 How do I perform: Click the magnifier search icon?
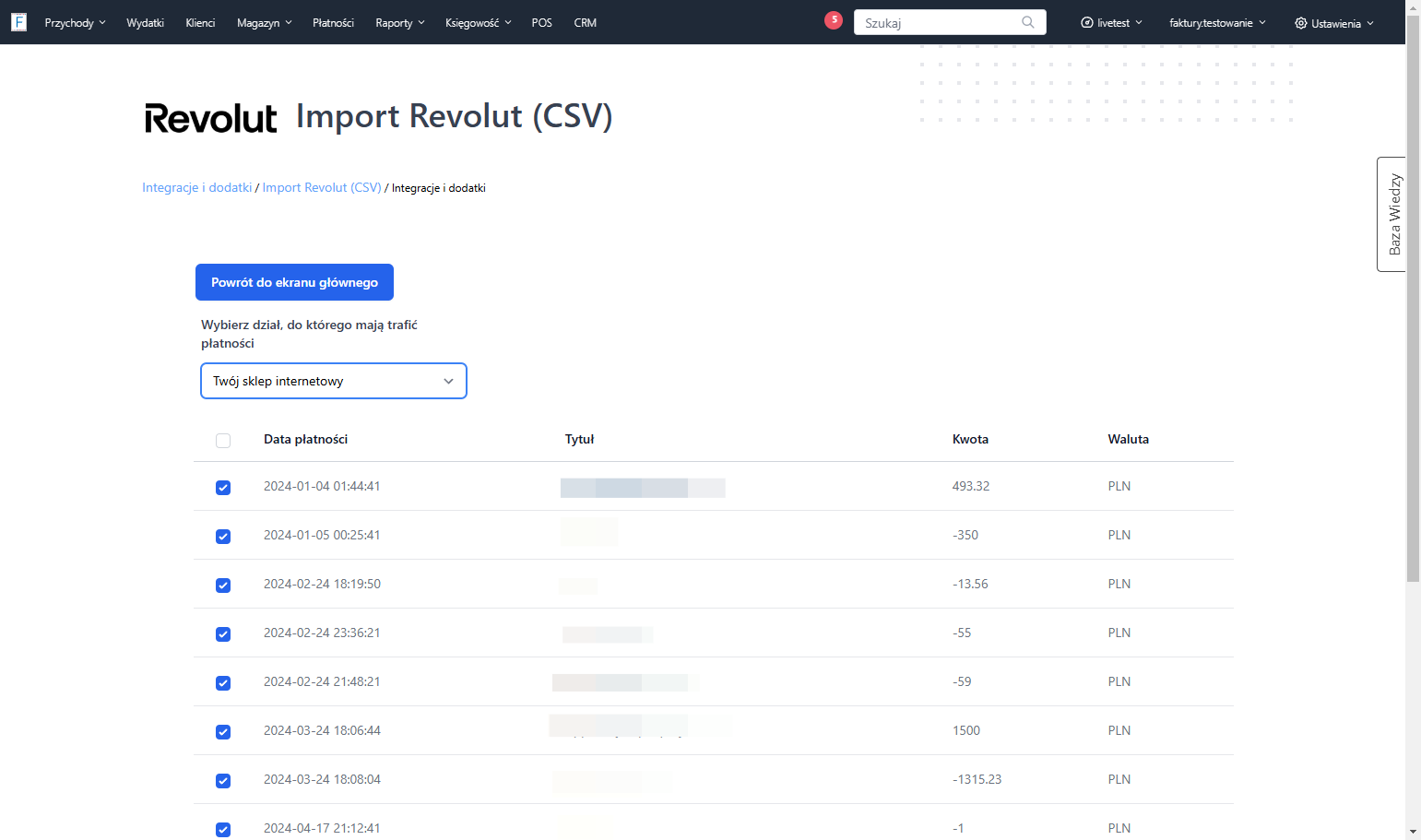tap(1028, 22)
